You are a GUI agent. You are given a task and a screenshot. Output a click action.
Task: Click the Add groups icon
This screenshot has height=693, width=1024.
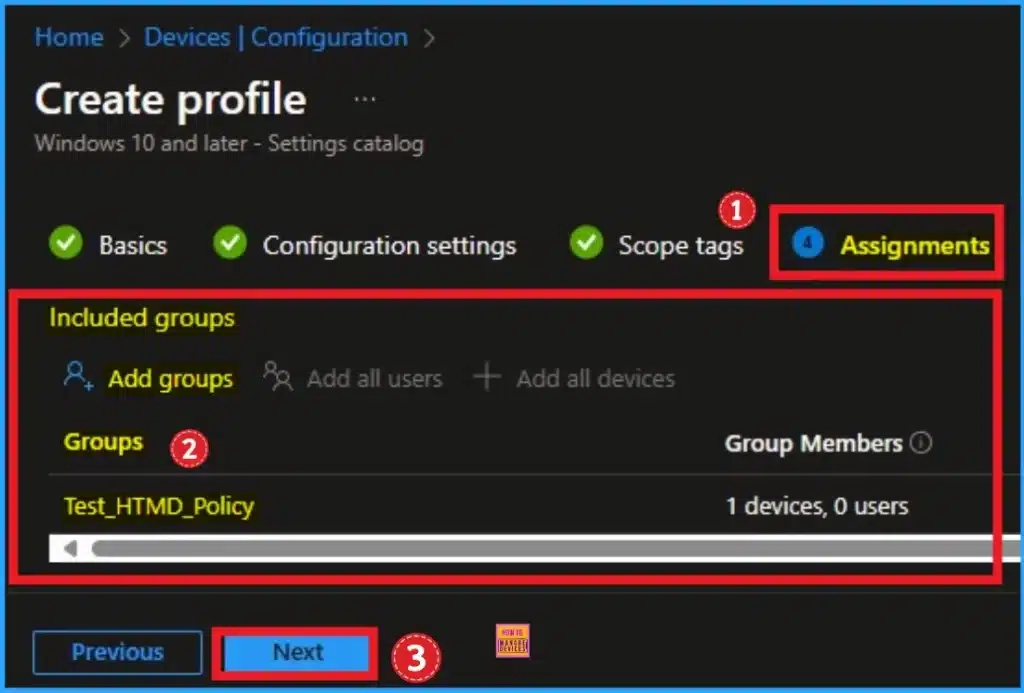(x=76, y=377)
